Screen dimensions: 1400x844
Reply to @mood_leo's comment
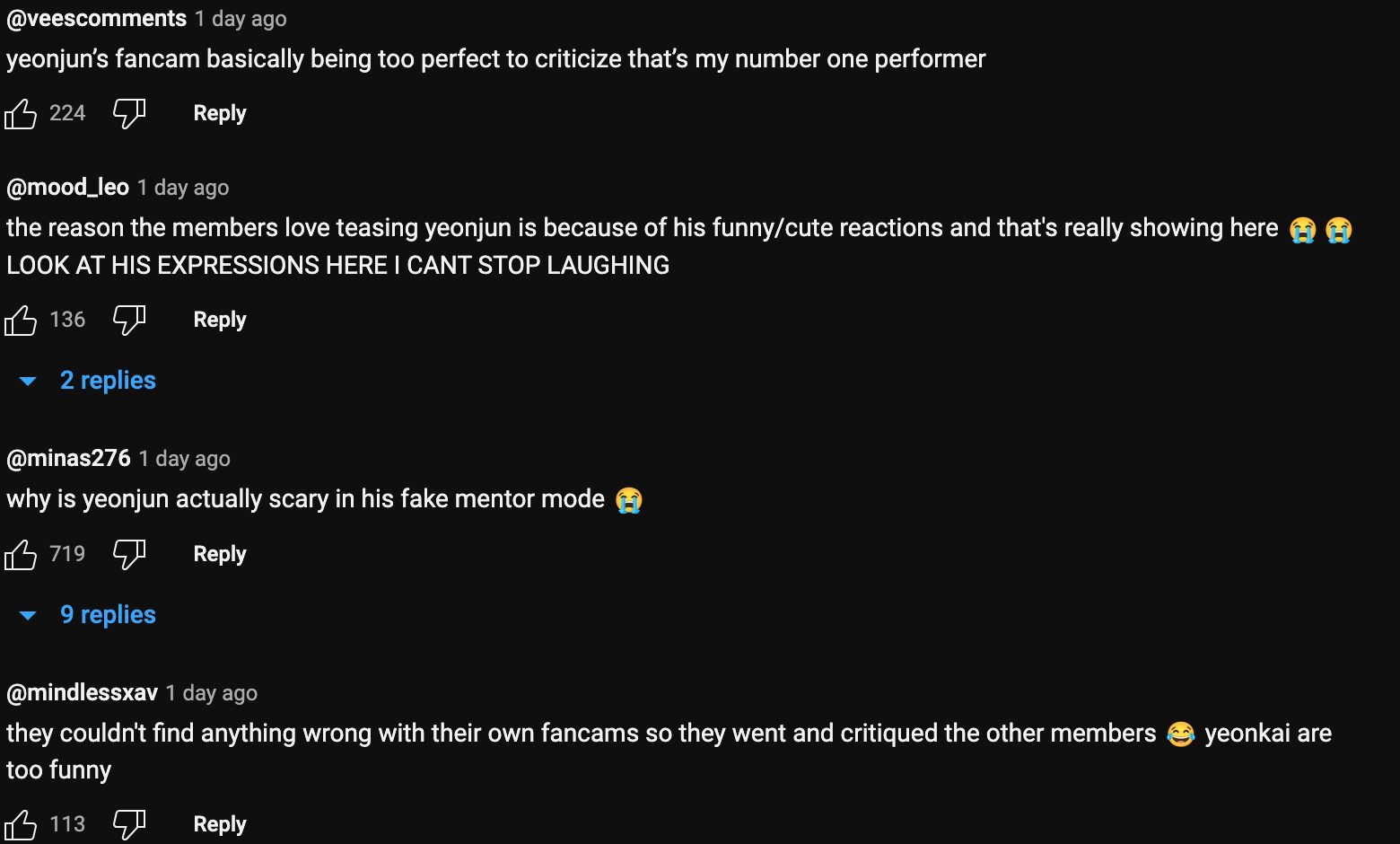(219, 320)
